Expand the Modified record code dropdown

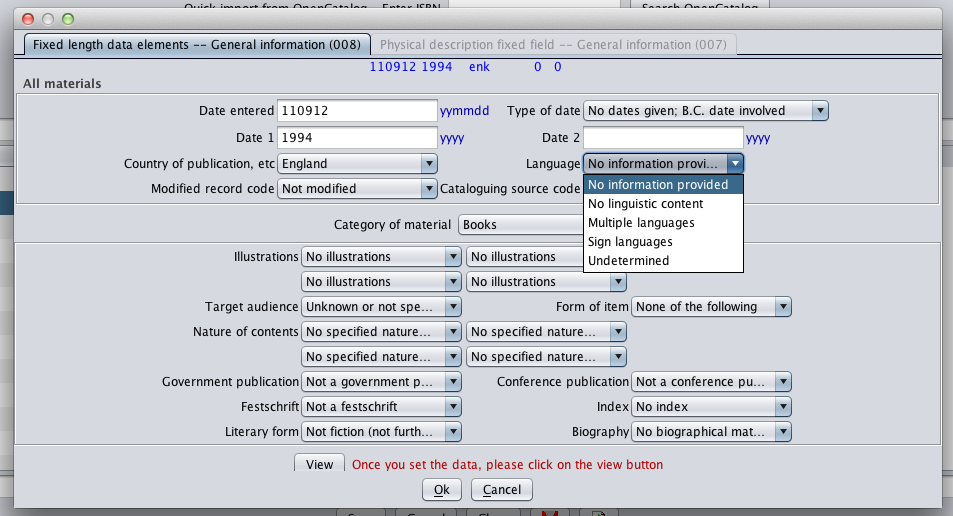357,188
